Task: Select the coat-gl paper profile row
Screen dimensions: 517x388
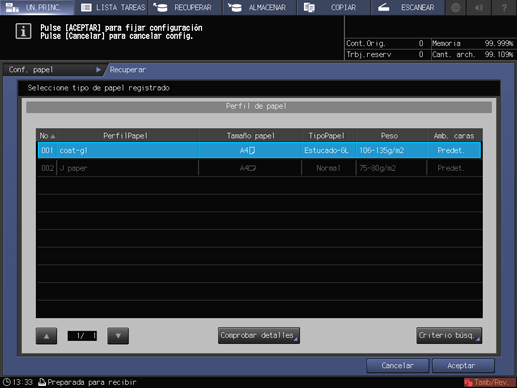Action: pos(259,150)
